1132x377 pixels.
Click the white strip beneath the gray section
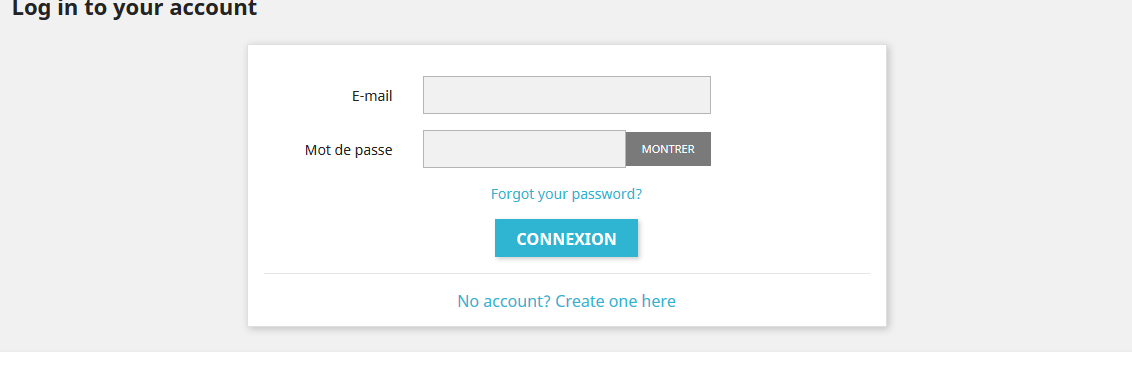(566, 365)
